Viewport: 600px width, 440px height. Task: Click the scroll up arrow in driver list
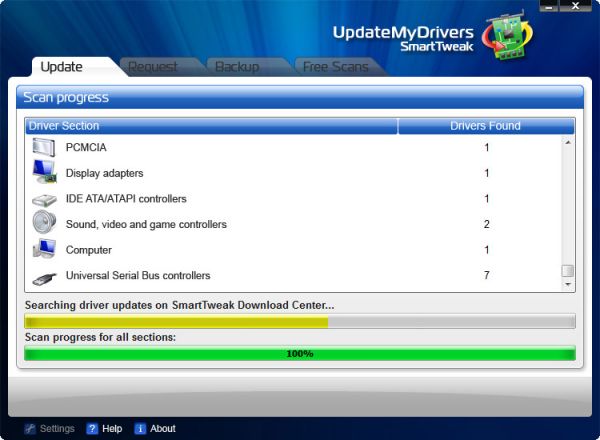click(568, 143)
